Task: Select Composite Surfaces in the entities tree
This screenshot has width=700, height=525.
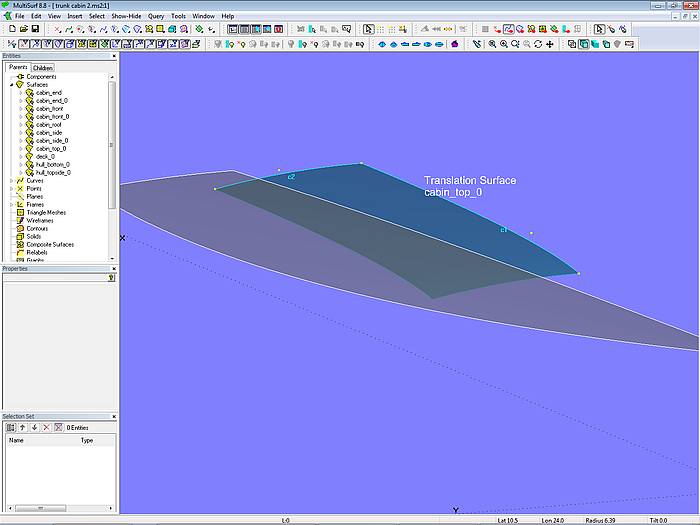Action: [52, 244]
